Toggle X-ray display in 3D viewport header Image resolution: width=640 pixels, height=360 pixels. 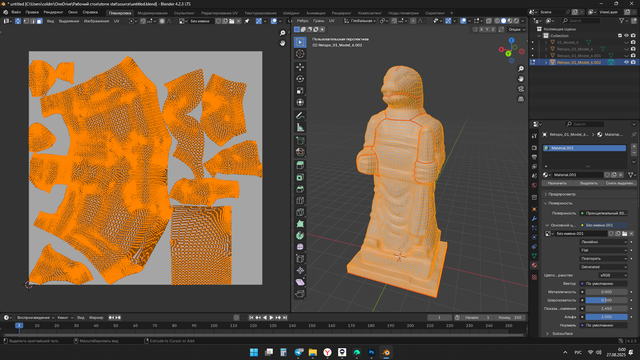click(x=489, y=21)
